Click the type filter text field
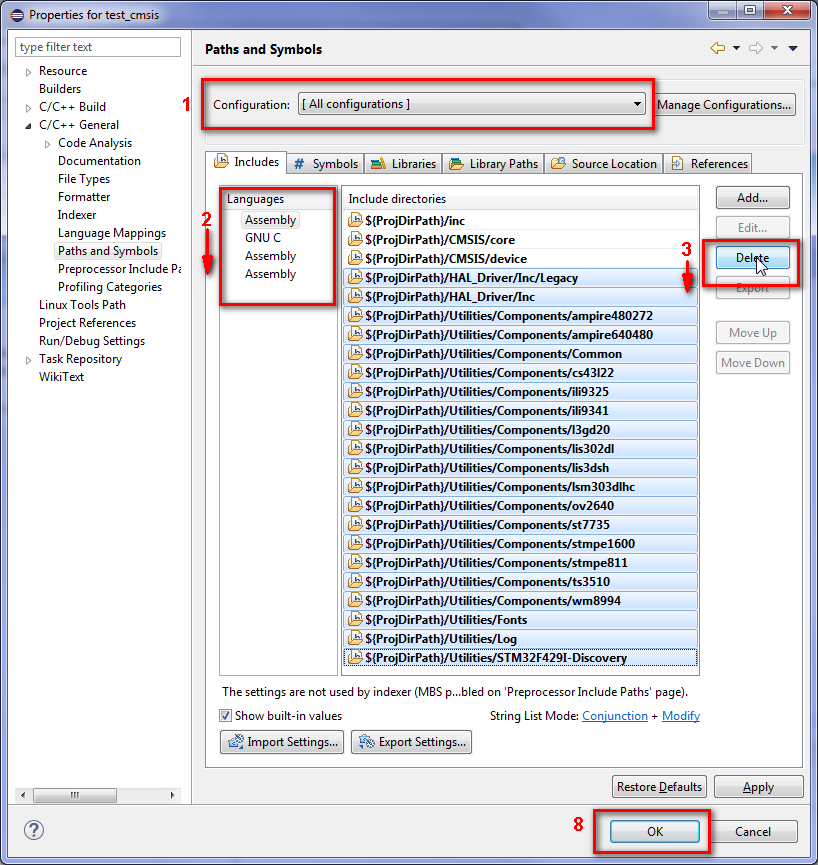Viewport: 818px width, 865px height. [98, 47]
